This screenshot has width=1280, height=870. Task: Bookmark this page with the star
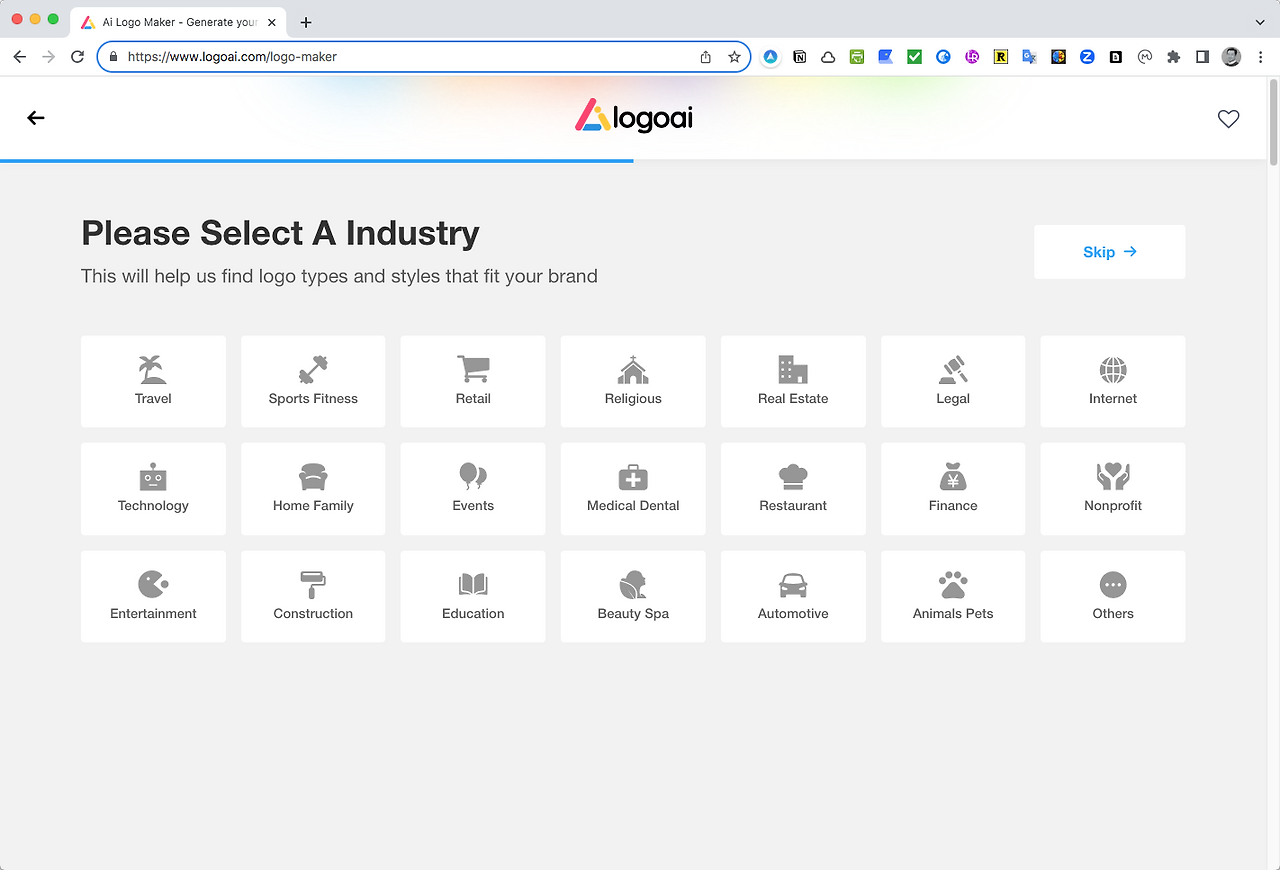click(734, 57)
